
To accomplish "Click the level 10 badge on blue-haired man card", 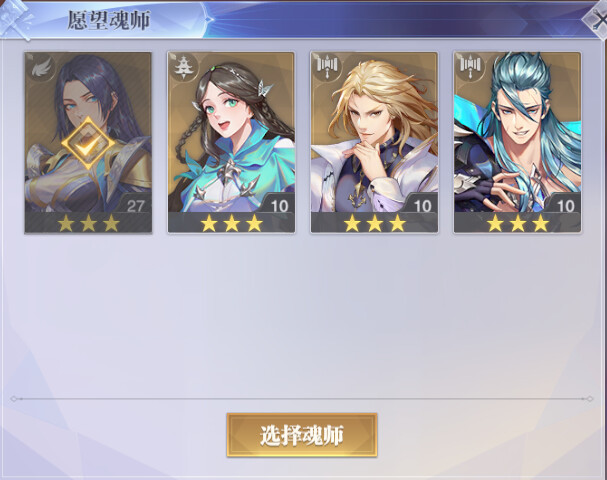I will [x=566, y=206].
